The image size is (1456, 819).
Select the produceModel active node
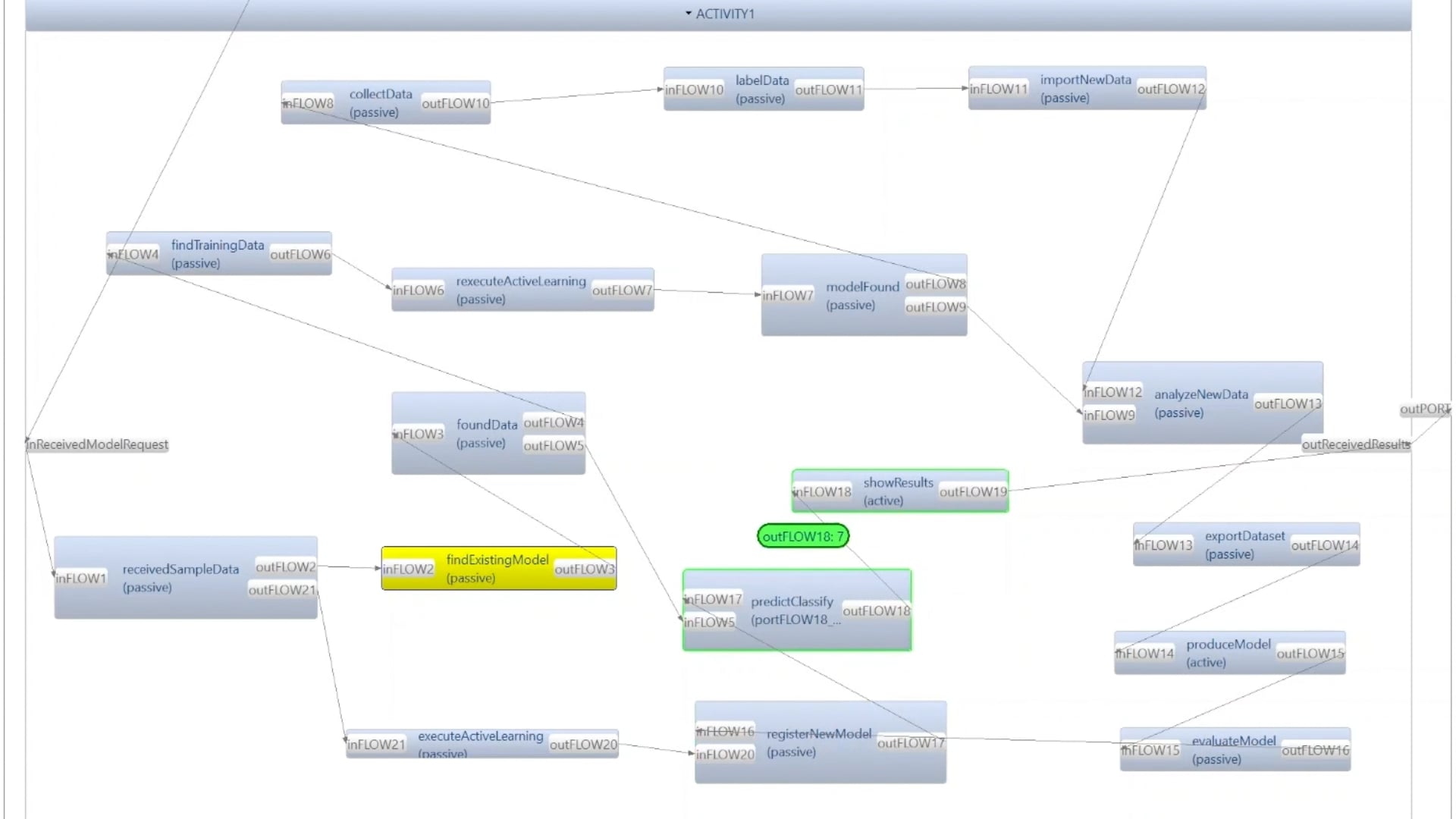coord(1228,644)
